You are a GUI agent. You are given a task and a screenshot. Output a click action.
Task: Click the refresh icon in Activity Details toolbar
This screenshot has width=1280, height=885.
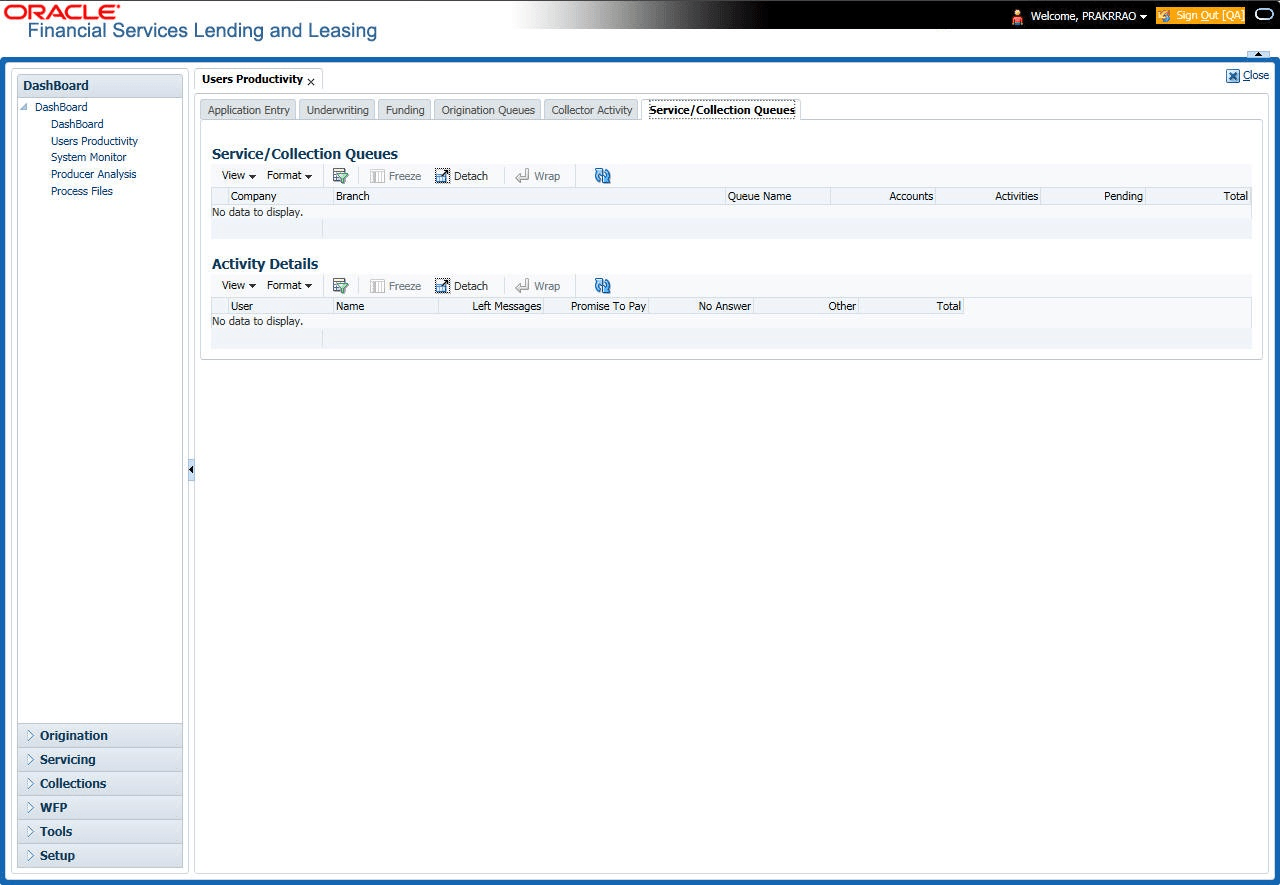602,286
